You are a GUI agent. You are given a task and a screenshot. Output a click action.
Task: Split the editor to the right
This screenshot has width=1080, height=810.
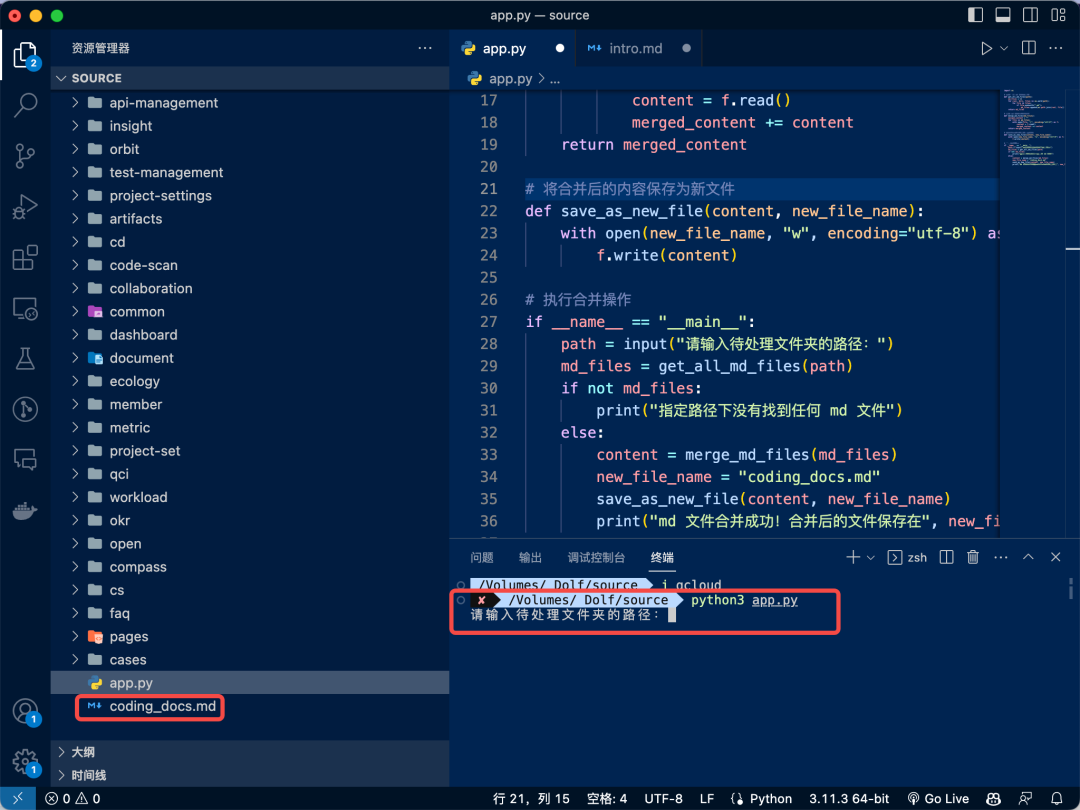coord(1028,48)
